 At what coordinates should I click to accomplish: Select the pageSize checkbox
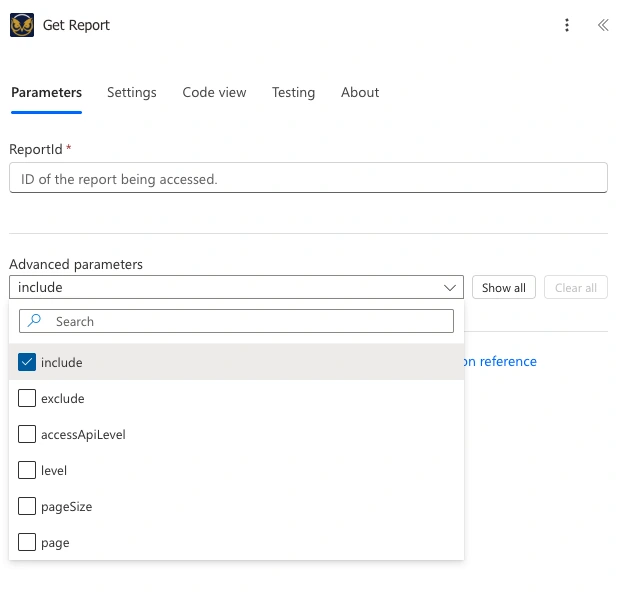point(27,506)
